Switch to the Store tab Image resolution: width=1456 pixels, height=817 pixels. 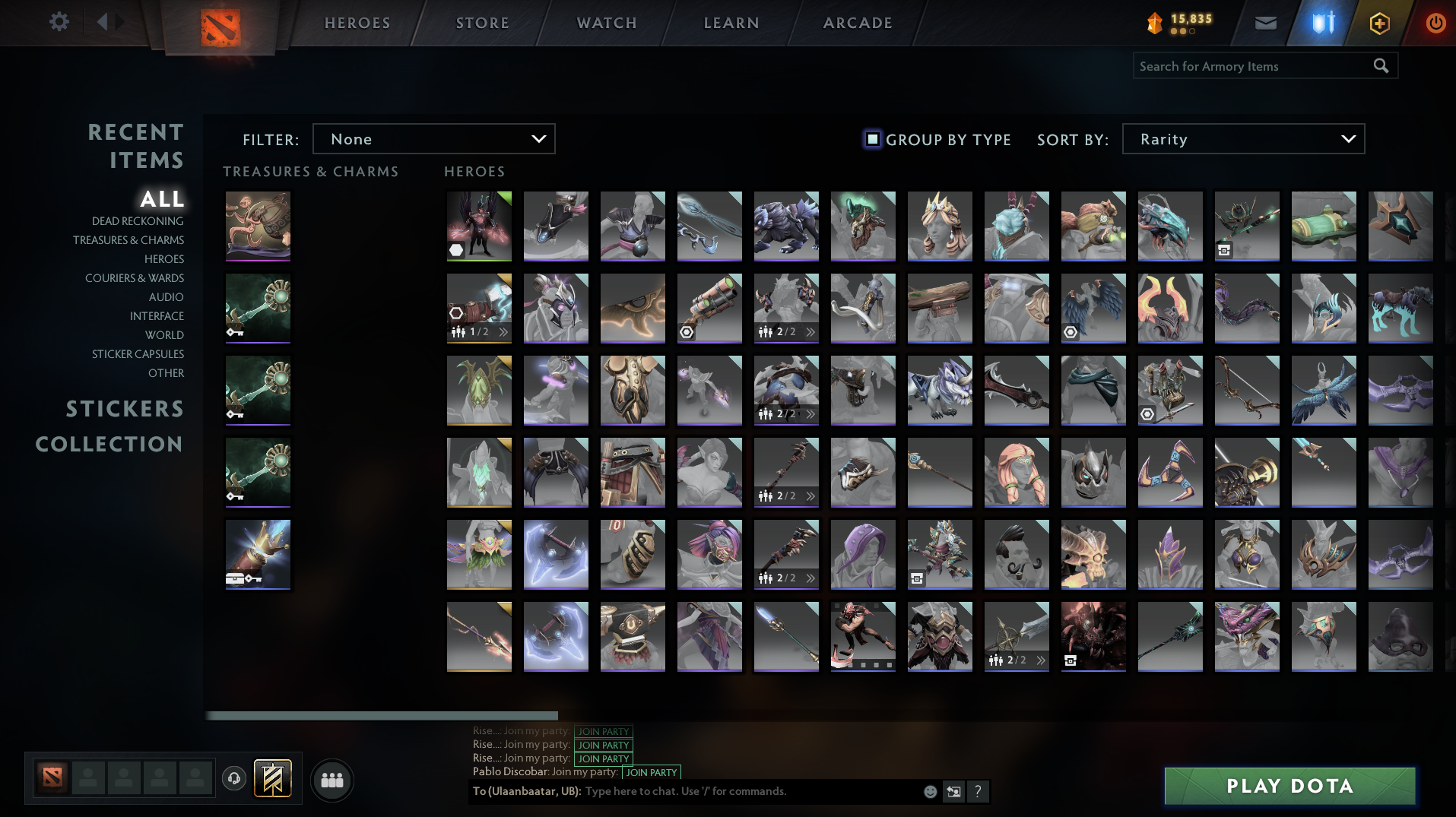pos(482,22)
